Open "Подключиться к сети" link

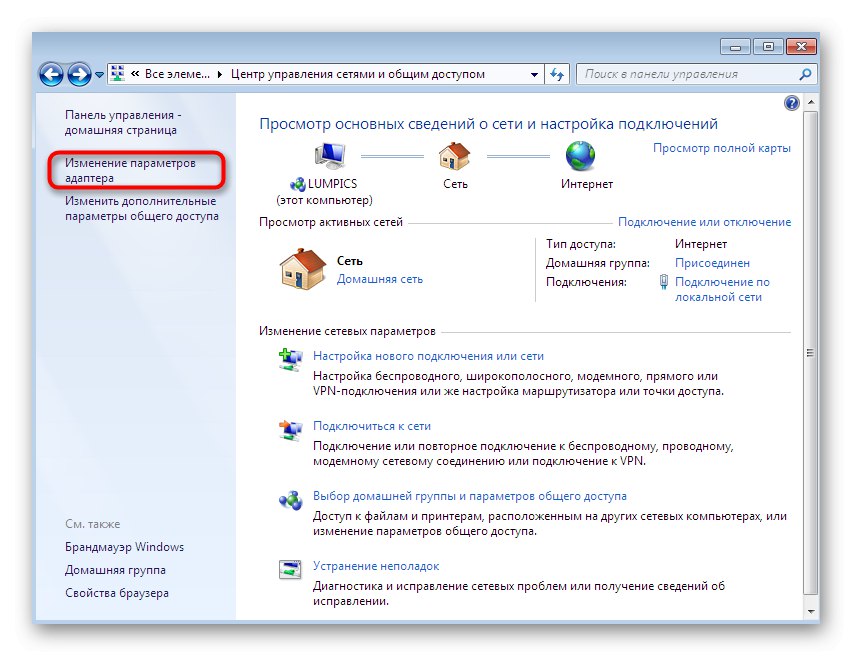tap(372, 426)
